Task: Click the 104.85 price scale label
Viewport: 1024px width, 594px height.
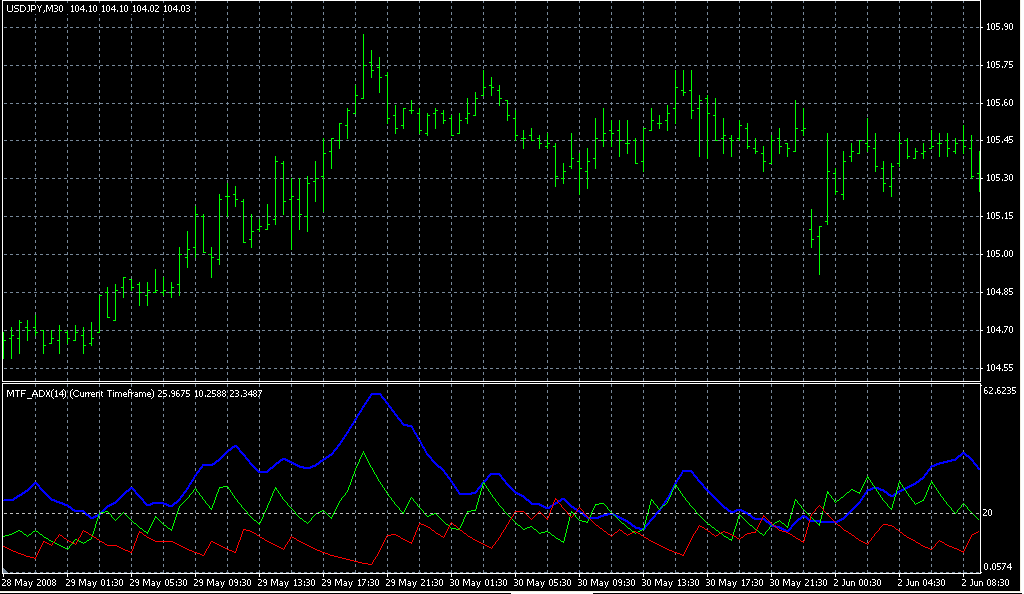Action: [x=999, y=292]
